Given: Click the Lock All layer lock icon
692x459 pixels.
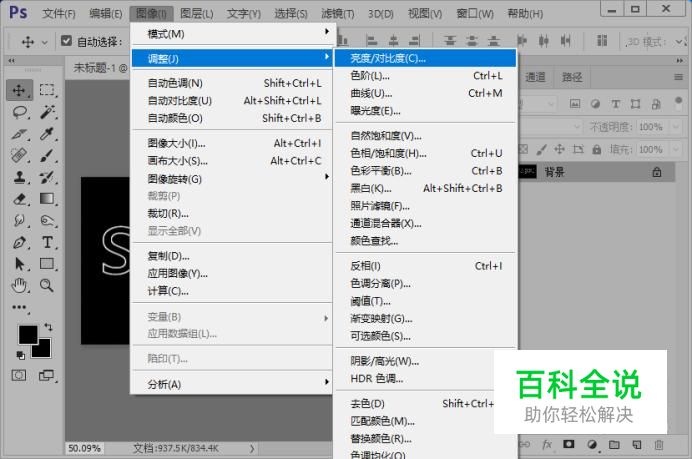Looking at the screenshot, I should pyautogui.click(x=596, y=150).
